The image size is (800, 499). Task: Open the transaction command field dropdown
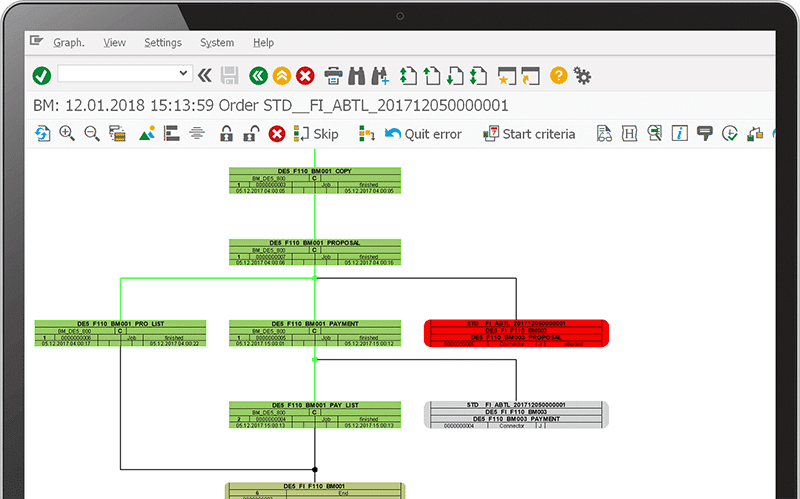183,73
